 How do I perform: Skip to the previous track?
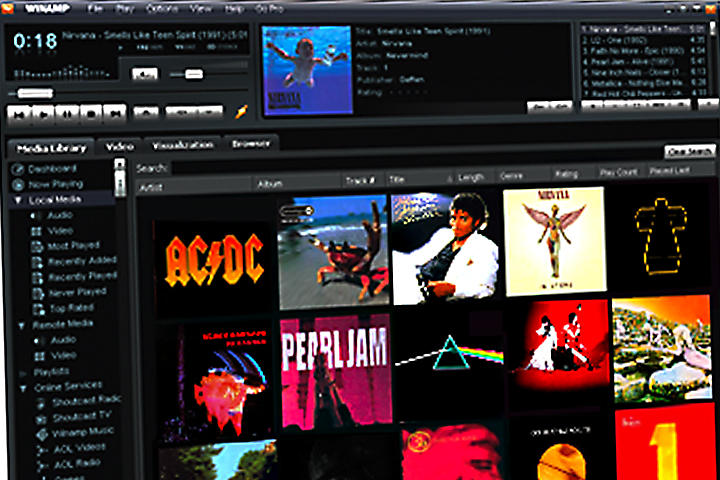click(19, 112)
